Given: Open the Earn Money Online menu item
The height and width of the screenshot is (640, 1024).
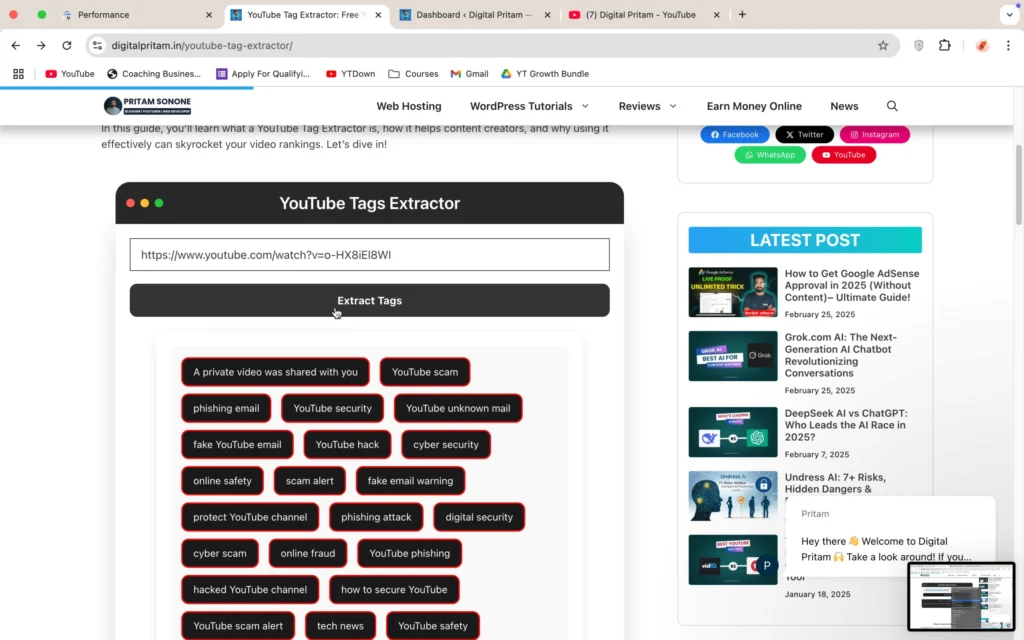Looking at the screenshot, I should 754,106.
